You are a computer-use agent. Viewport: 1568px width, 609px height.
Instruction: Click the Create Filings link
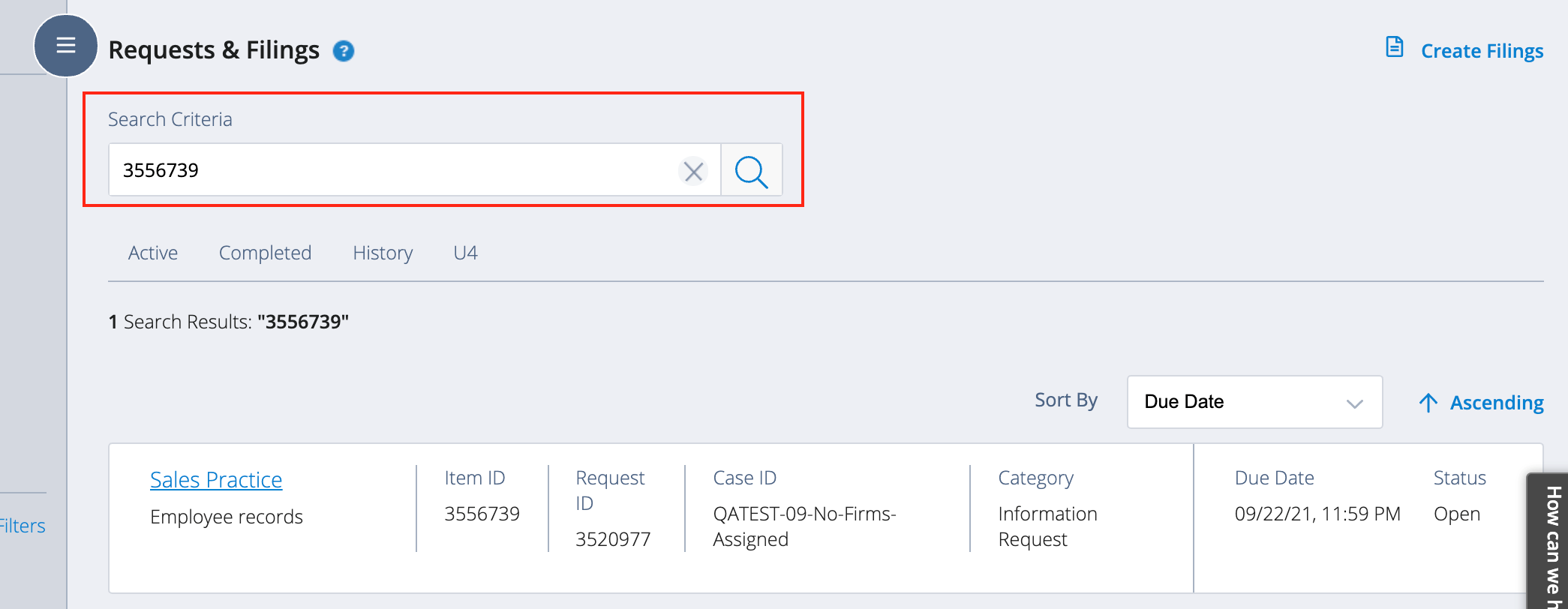1482,50
